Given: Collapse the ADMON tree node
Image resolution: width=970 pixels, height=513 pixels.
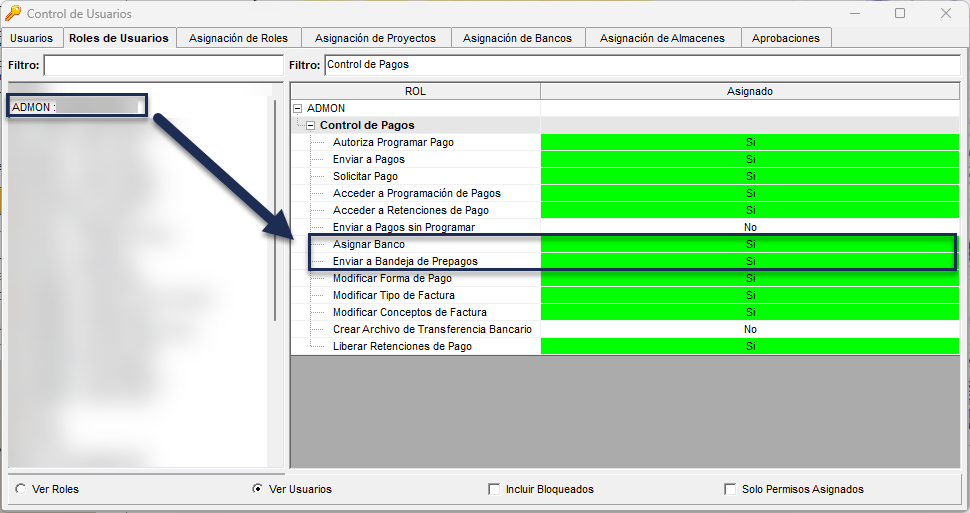Looking at the screenshot, I should pyautogui.click(x=297, y=108).
